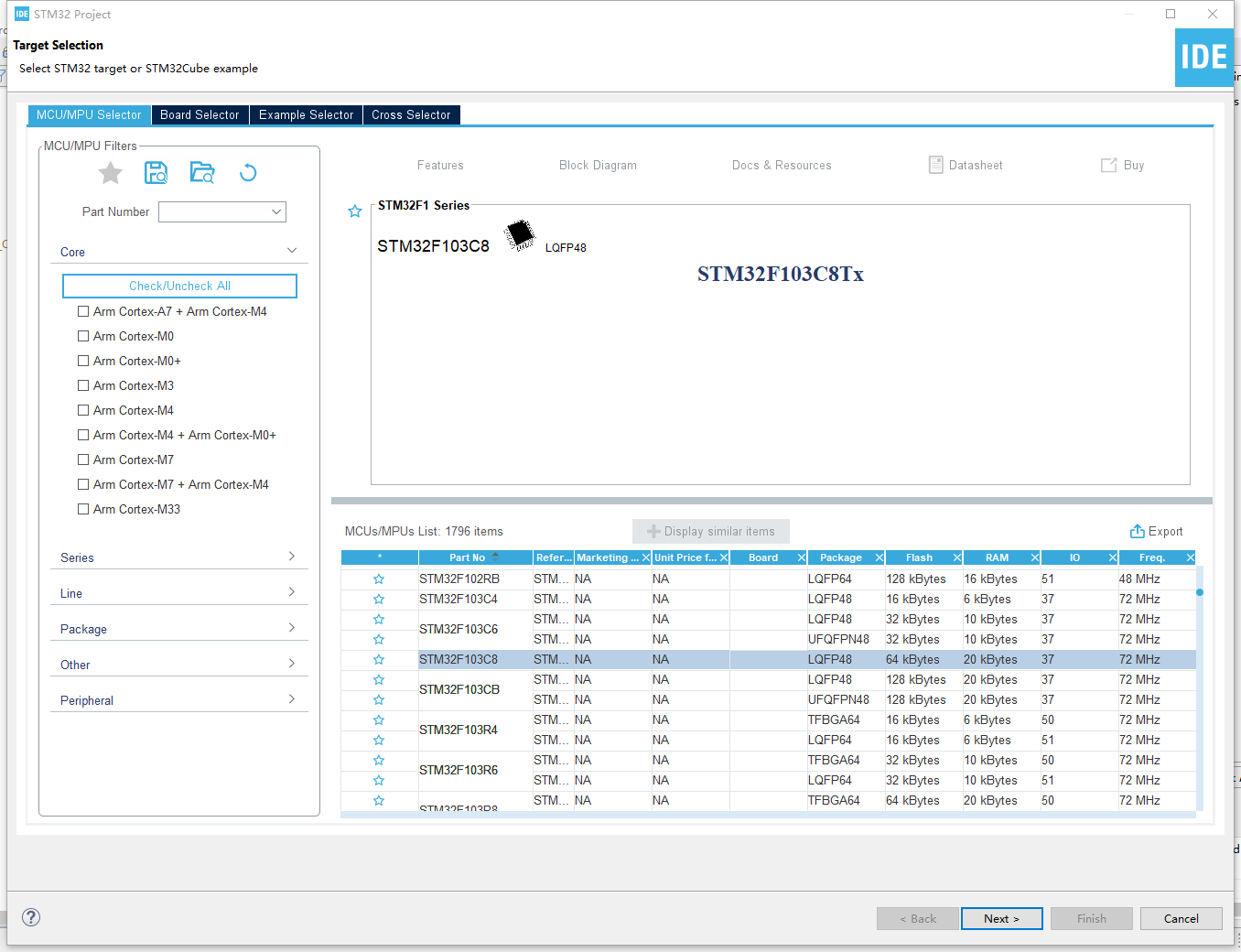Hide the IO column using its X

(x=1112, y=557)
